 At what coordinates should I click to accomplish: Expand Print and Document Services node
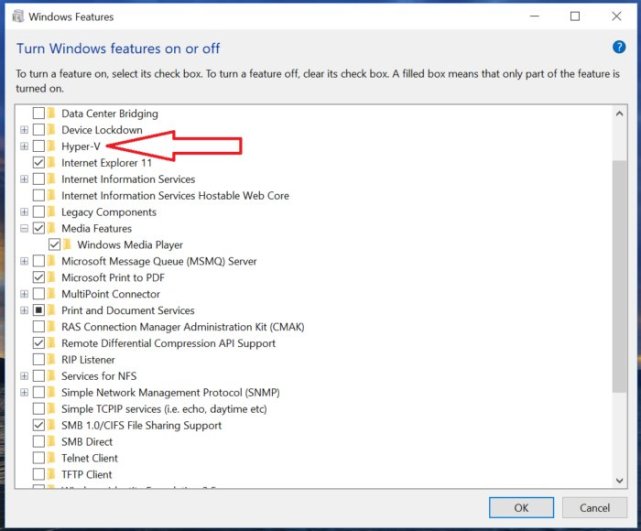(x=24, y=310)
